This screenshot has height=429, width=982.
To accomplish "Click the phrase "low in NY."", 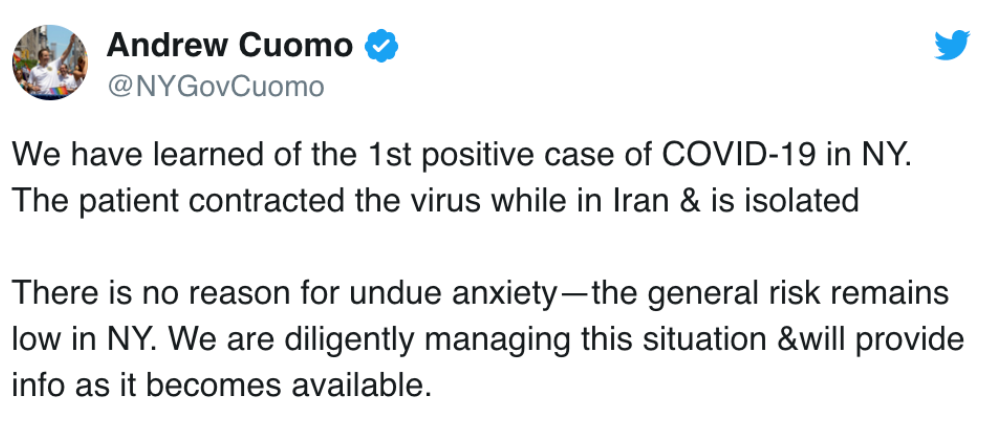I will point(85,340).
